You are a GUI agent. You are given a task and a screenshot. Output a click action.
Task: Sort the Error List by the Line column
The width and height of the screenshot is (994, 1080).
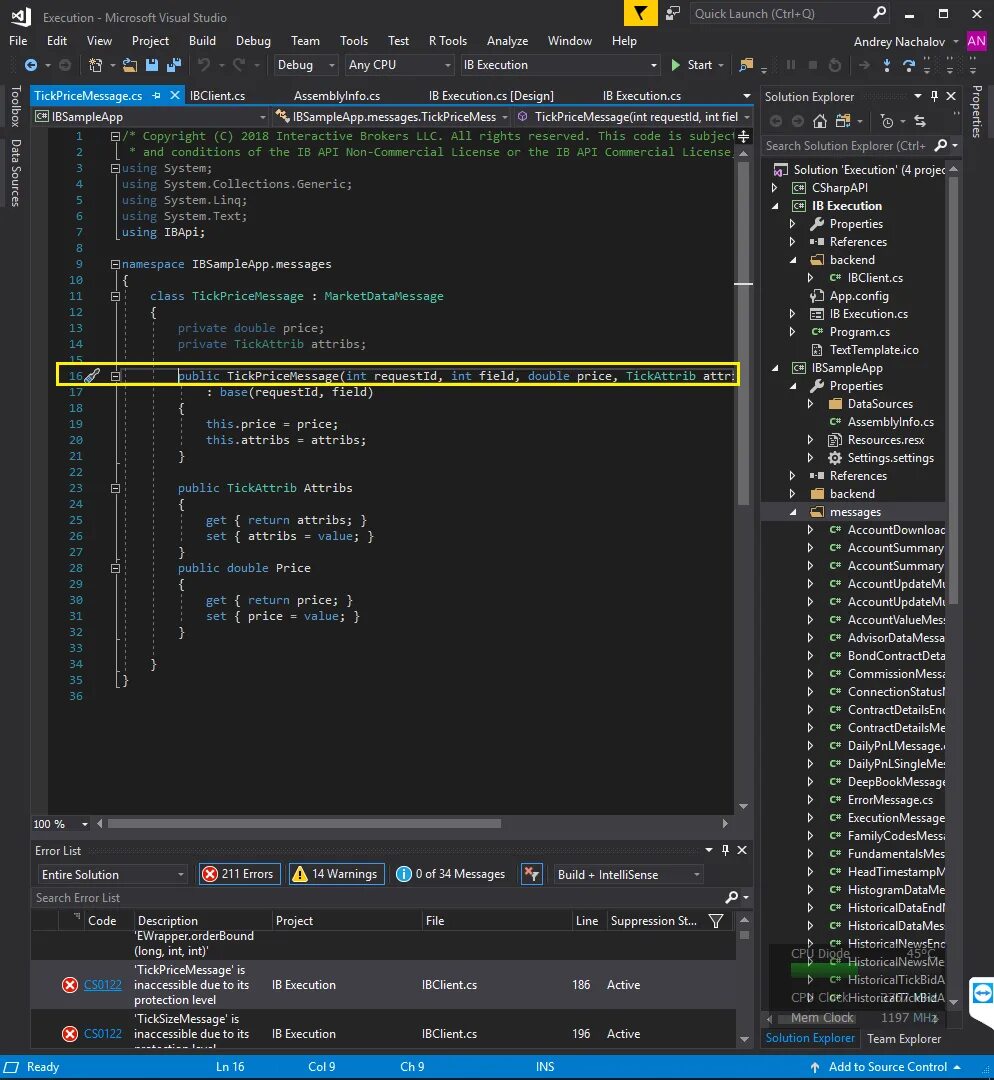tap(586, 921)
